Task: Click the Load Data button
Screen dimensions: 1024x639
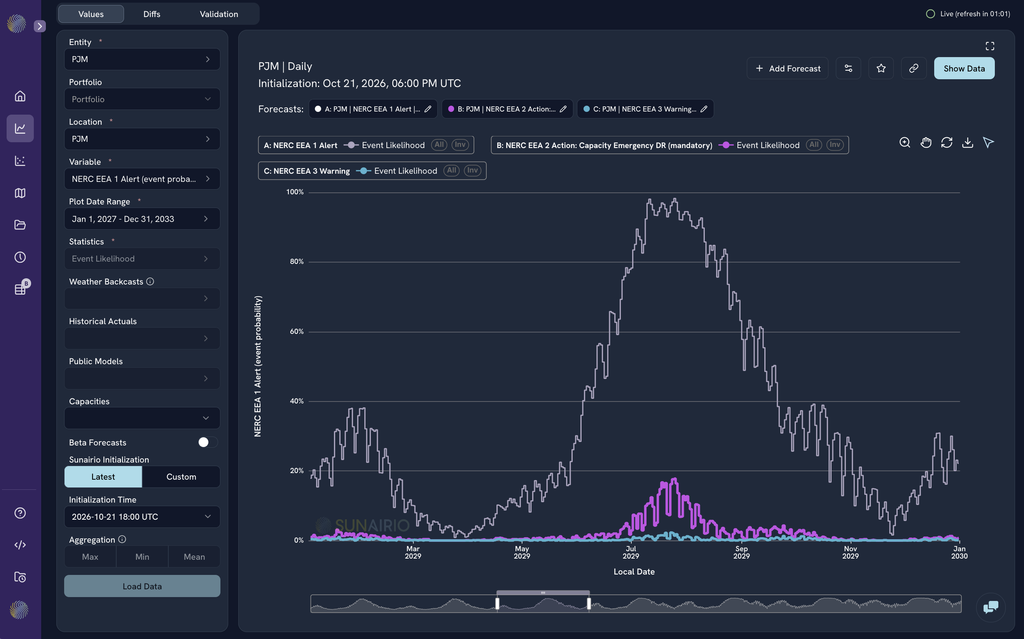Action: [142, 586]
